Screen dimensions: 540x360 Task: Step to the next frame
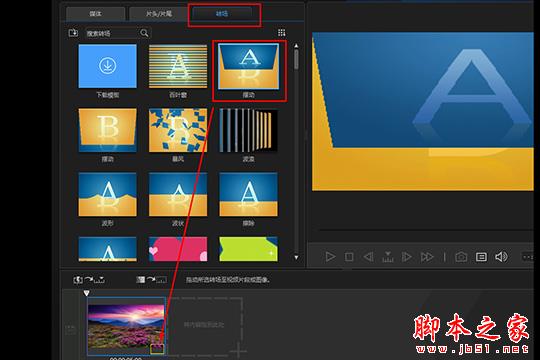(407, 257)
